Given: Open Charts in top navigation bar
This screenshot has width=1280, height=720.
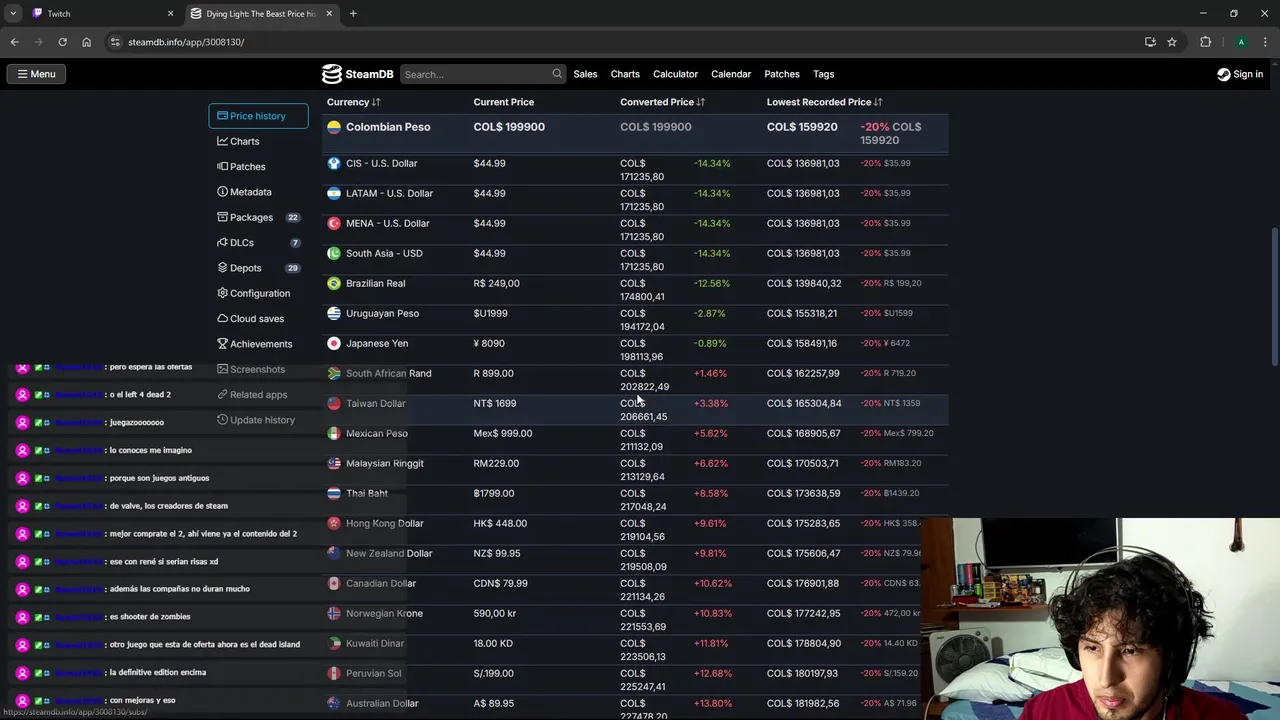Looking at the screenshot, I should (625, 74).
